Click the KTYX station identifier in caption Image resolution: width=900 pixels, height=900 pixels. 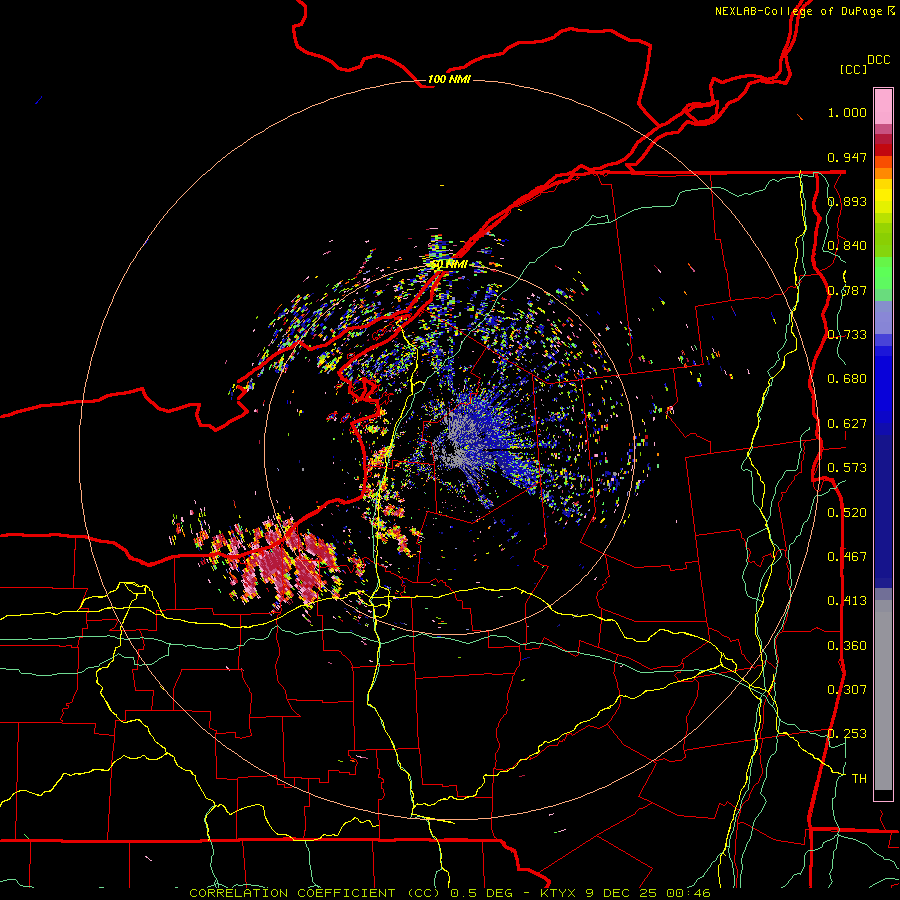coord(558,893)
